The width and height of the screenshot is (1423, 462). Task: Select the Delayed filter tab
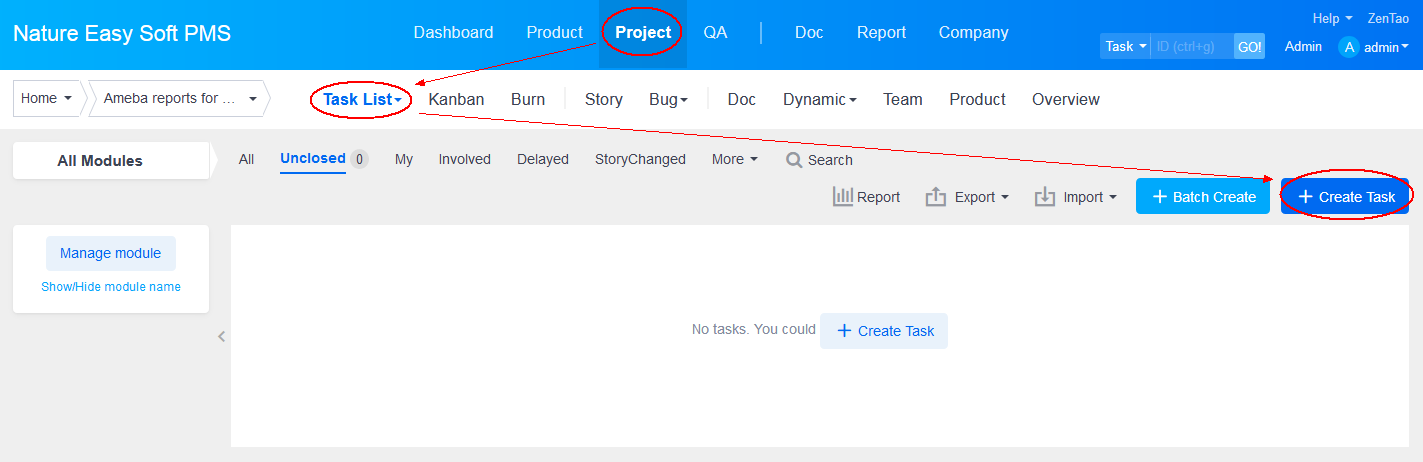[x=542, y=159]
